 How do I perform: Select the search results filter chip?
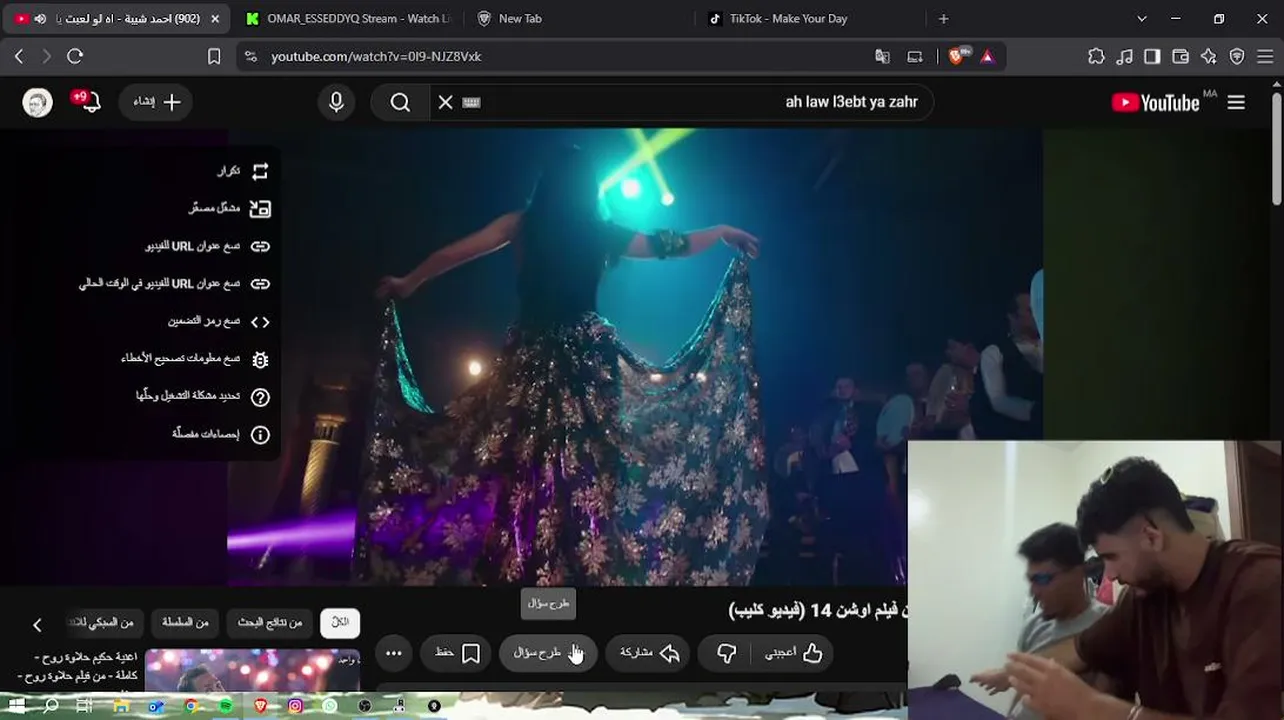coord(270,622)
